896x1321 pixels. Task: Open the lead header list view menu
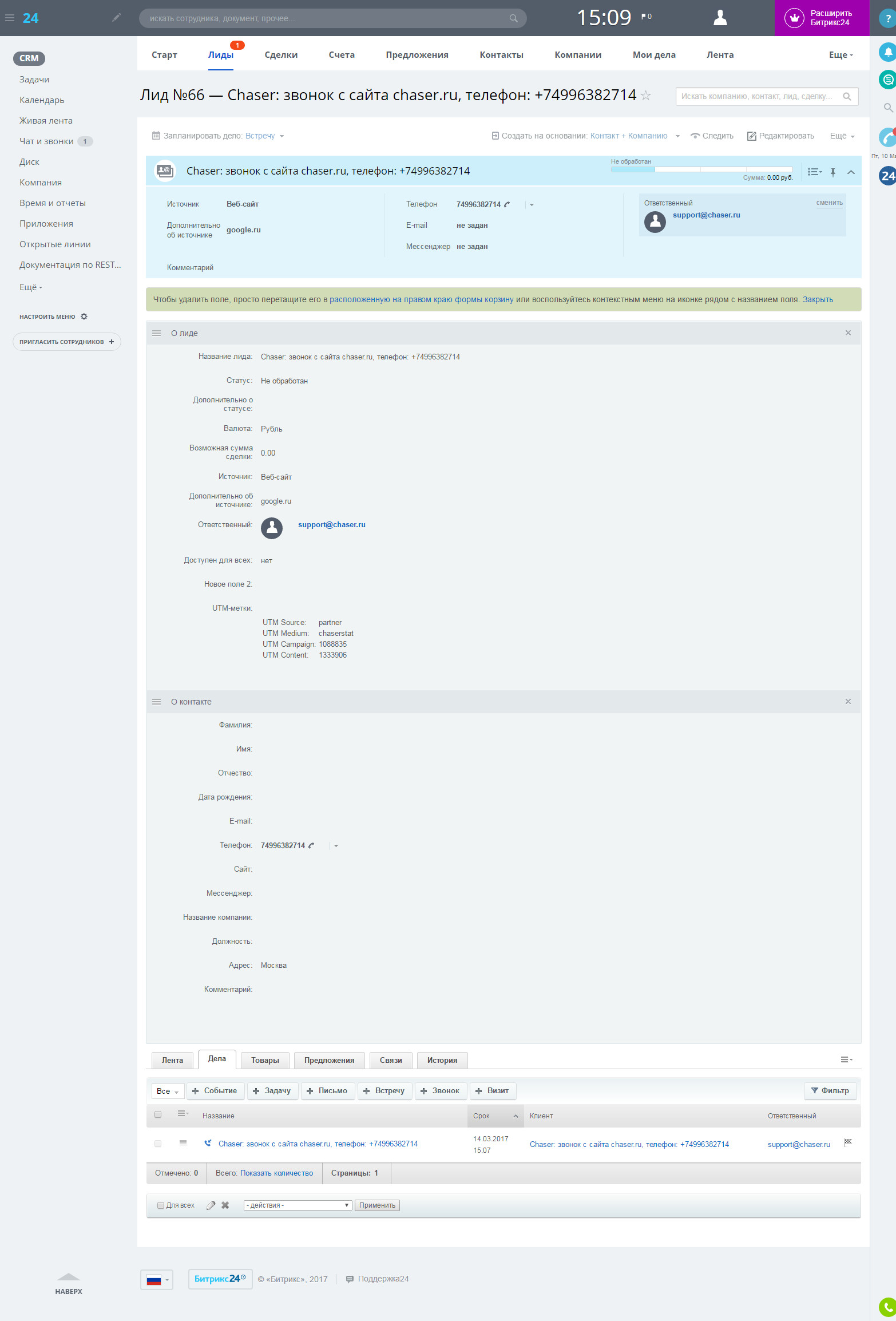pyautogui.click(x=815, y=172)
